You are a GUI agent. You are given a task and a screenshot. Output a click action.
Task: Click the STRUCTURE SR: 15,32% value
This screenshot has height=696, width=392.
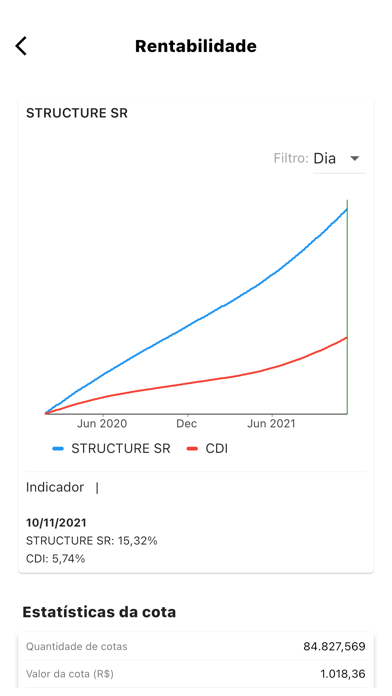click(92, 541)
